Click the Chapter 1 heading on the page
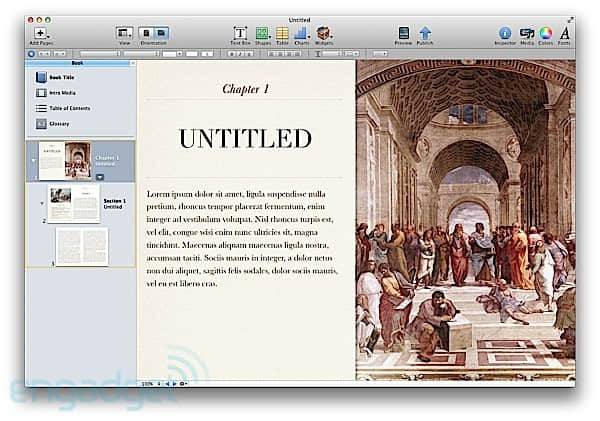Screen dimensions: 600x421 tap(245, 89)
